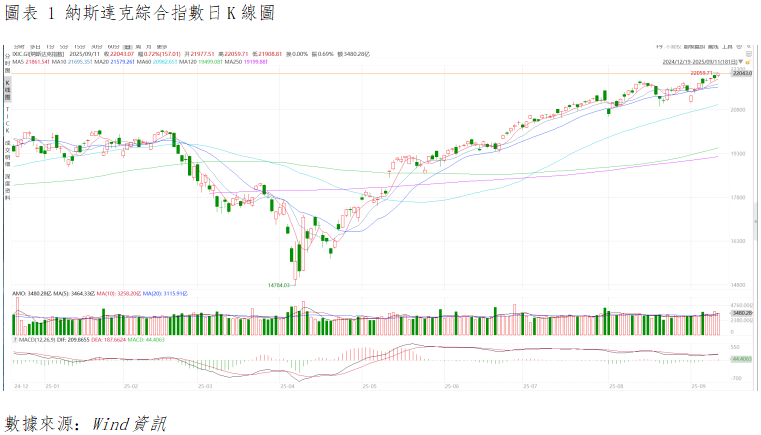Click the data source text Wind資訊

129,424
